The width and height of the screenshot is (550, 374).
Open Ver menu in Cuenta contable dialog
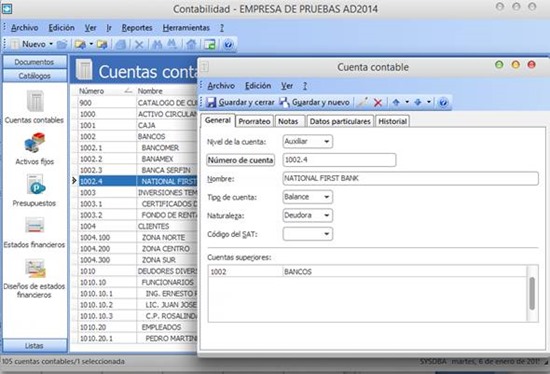287,86
